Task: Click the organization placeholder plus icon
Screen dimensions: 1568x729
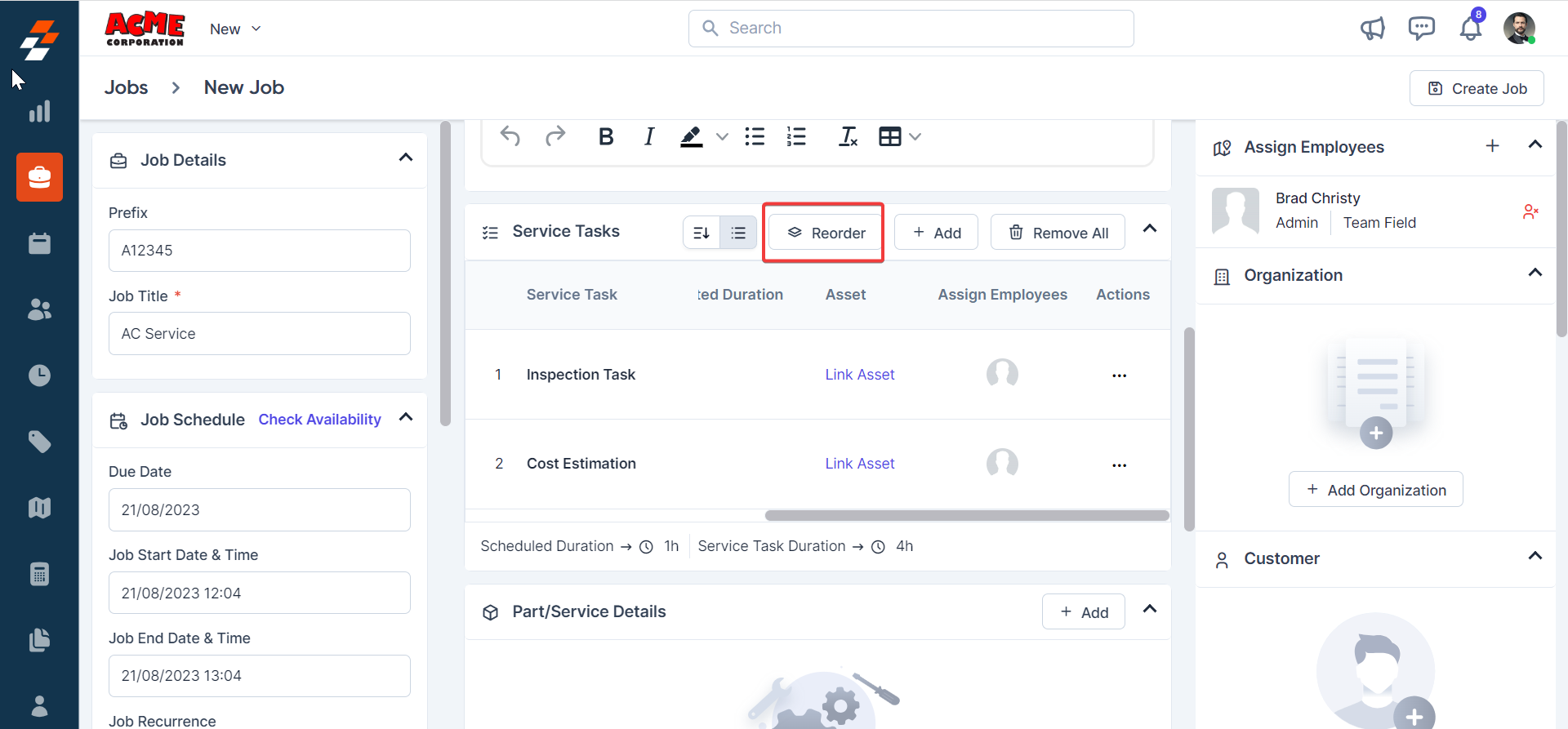Action: point(1376,433)
